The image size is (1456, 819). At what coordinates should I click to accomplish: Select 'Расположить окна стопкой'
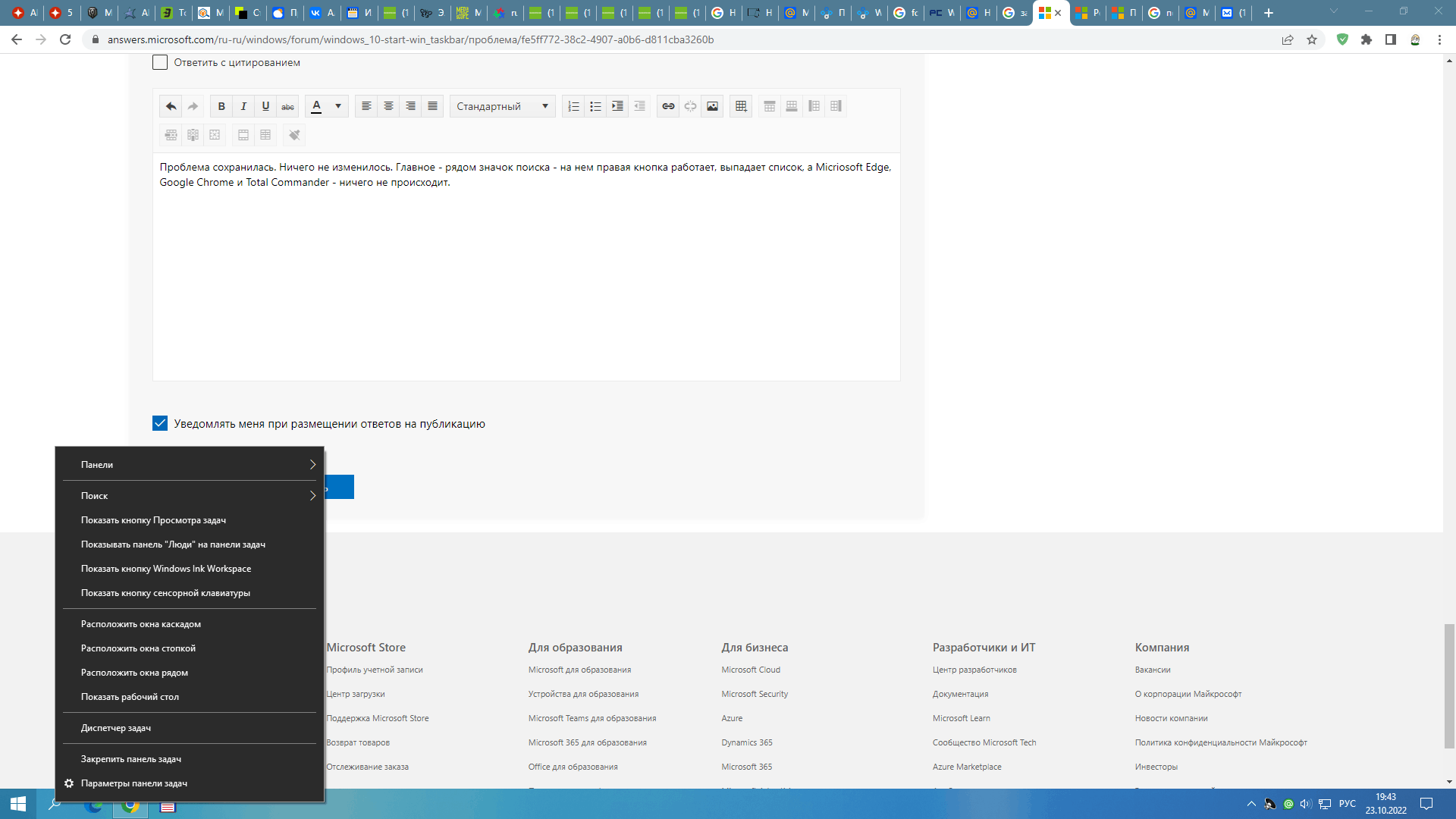[x=190, y=648]
